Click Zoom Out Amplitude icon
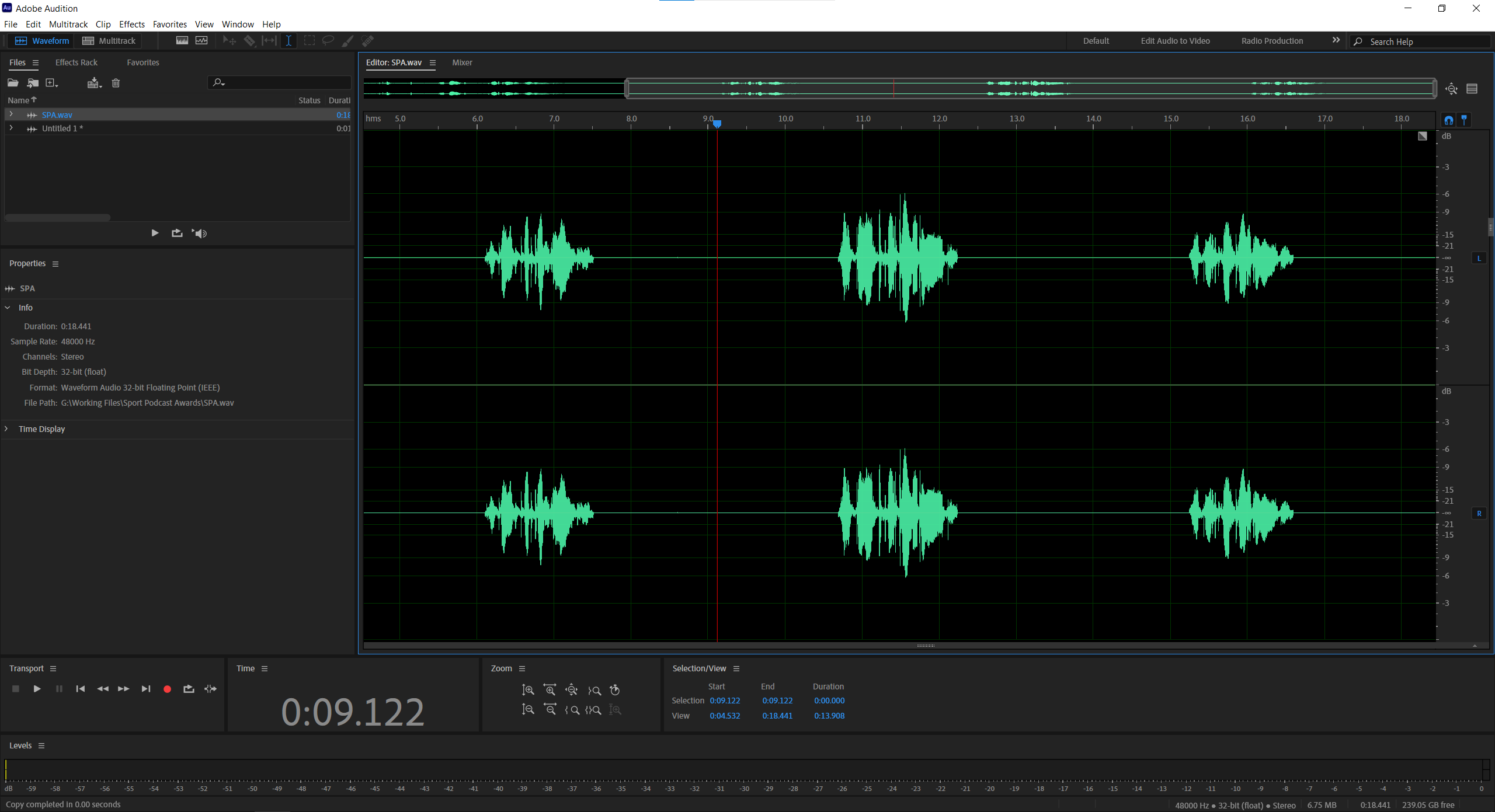 click(x=528, y=710)
